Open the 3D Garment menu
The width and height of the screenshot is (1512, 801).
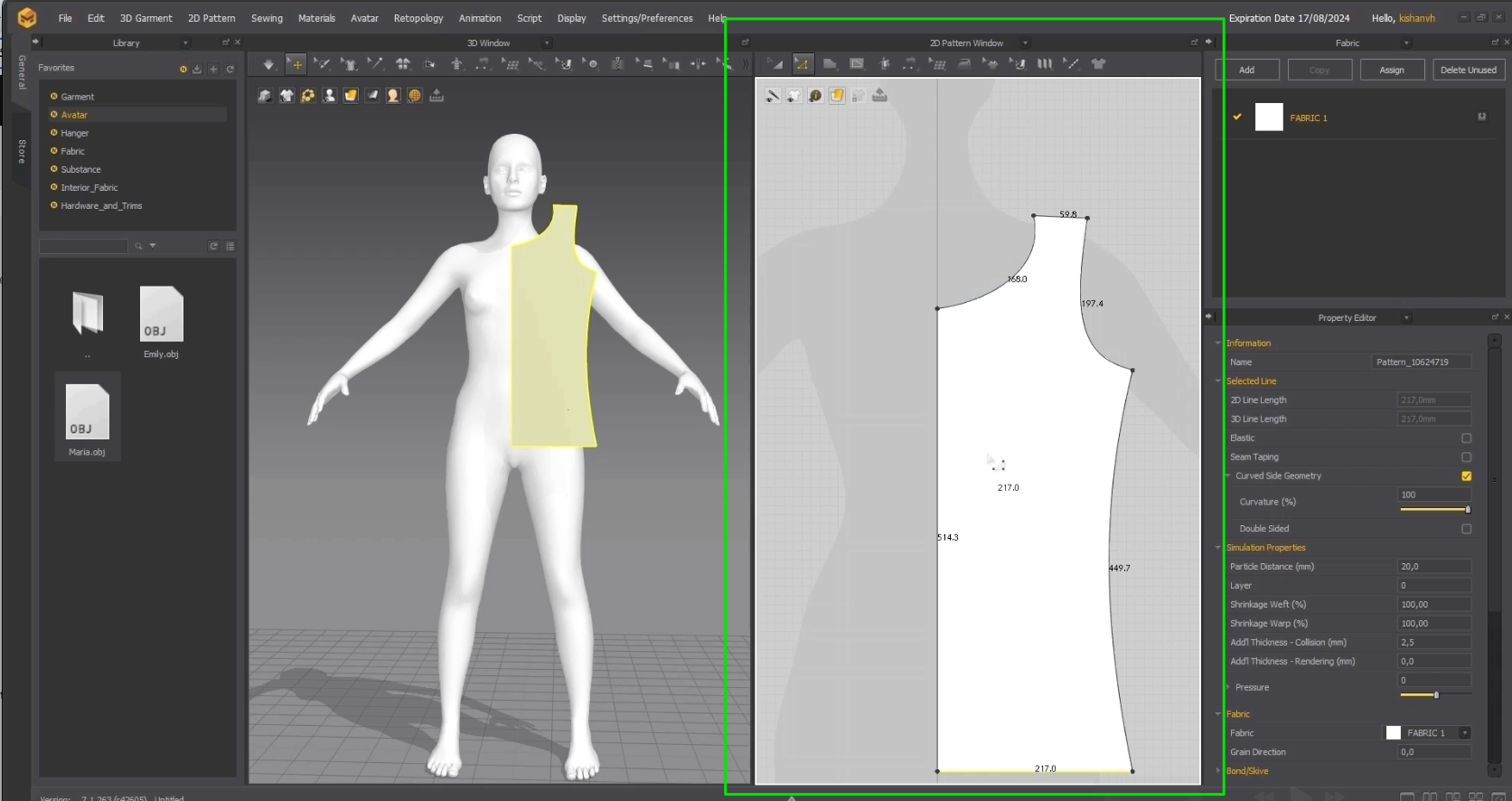tap(146, 18)
